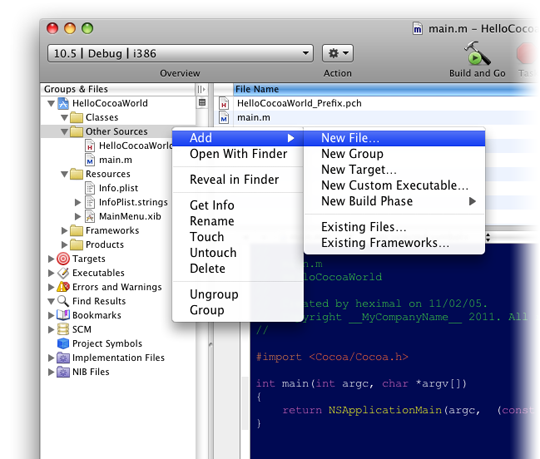This screenshot has height=459, width=540.
Task: Select Touch from context menu
Action: (238, 237)
